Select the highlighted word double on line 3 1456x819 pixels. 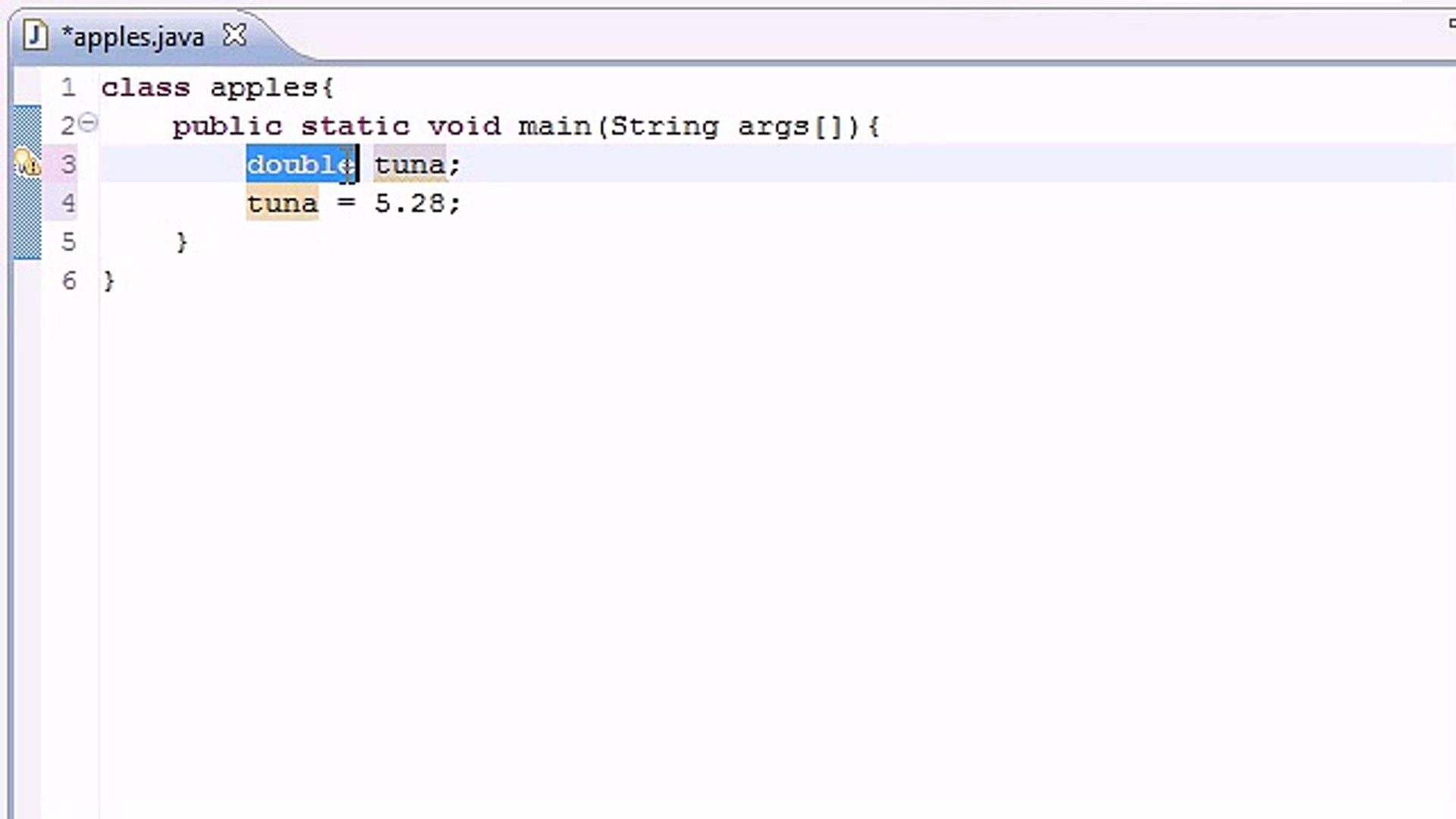click(x=300, y=165)
